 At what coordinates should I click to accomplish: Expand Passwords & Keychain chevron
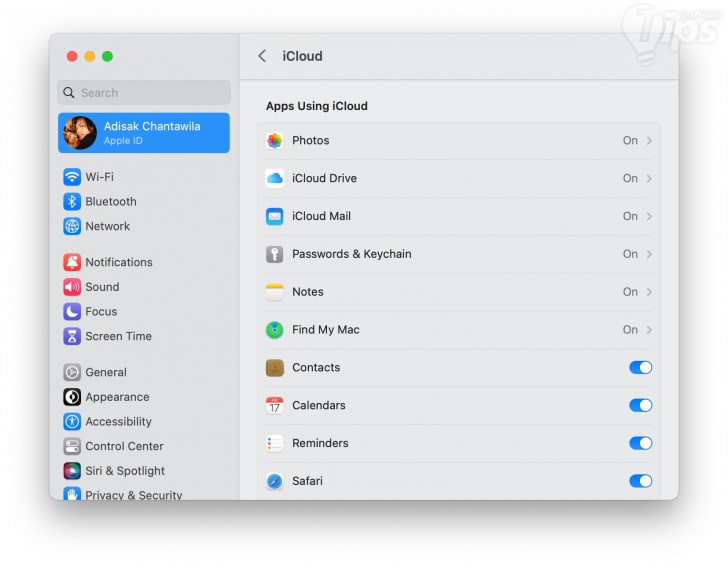pyautogui.click(x=649, y=254)
